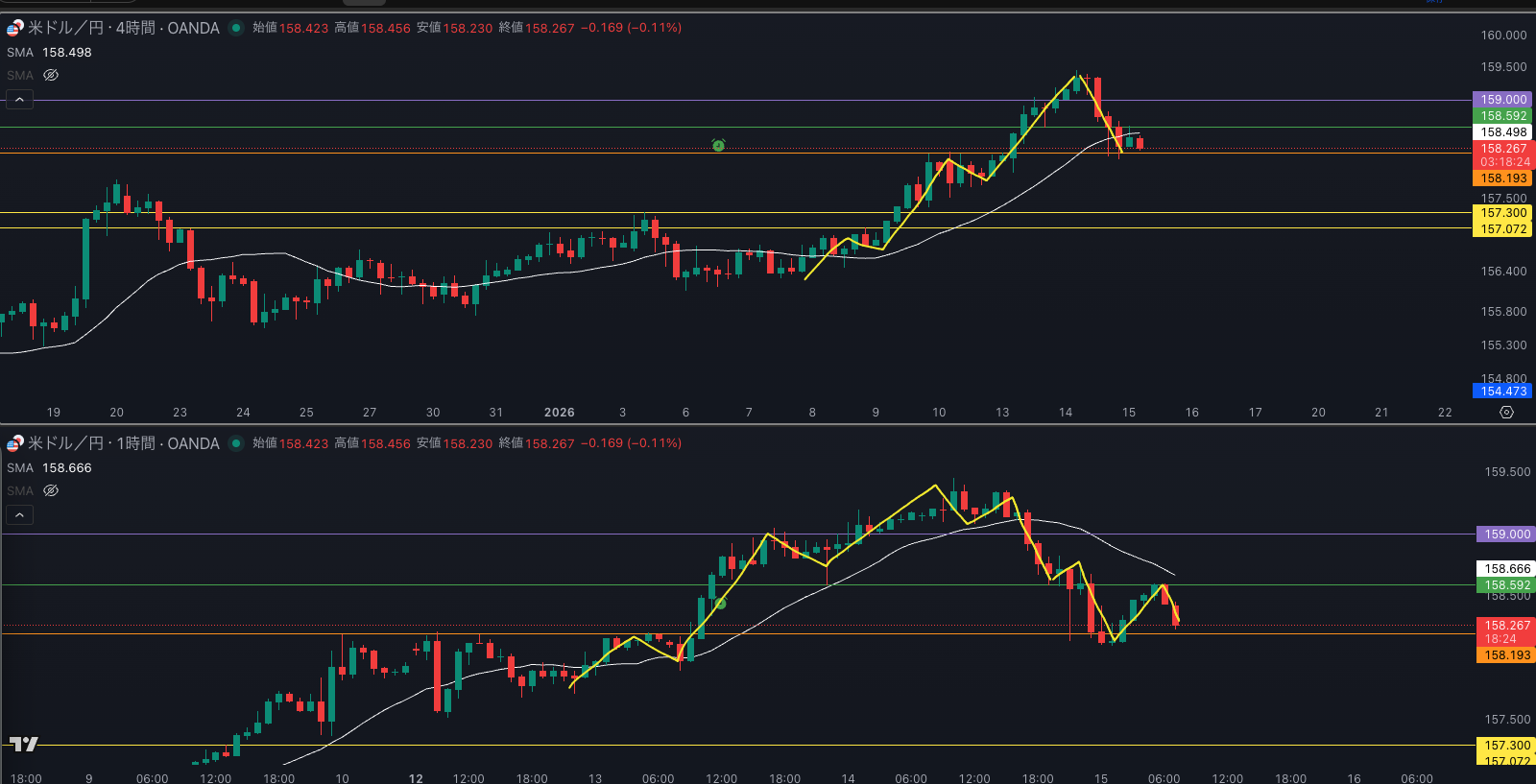Click green alert marker on 1-hour chart candles
Image resolution: width=1536 pixels, height=784 pixels.
point(720,603)
